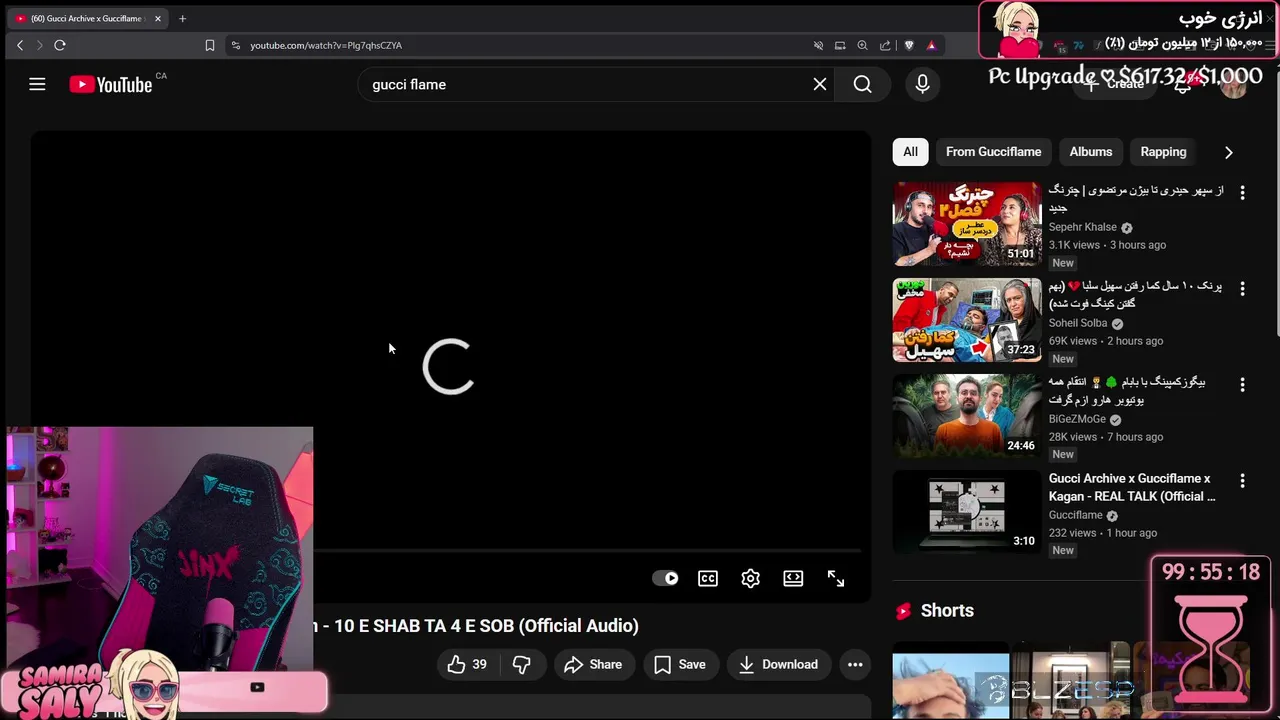1280x720 pixels.
Task: Clear the search box text
Action: click(820, 85)
